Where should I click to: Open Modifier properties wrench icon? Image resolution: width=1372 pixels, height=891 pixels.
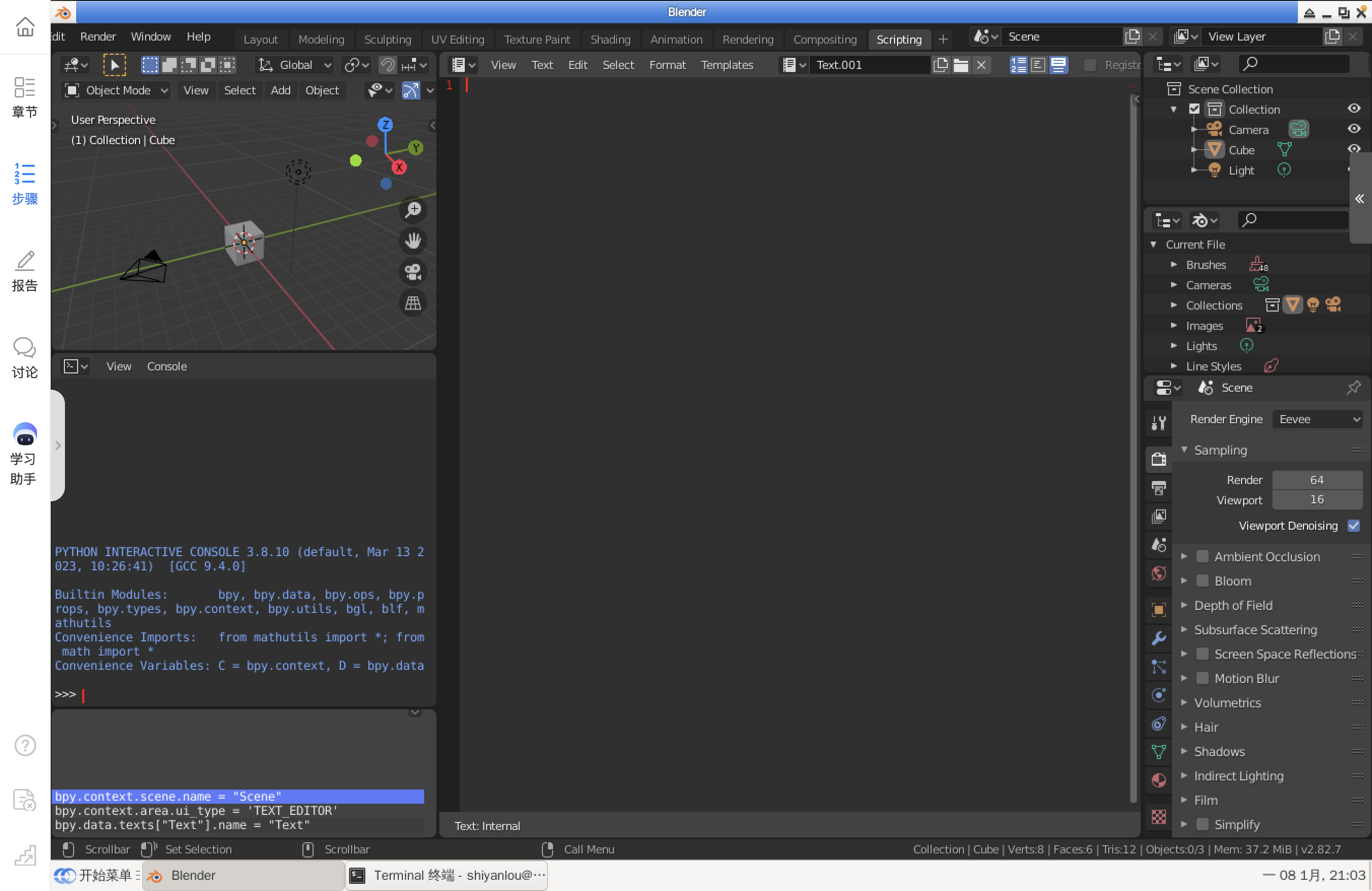point(1158,638)
